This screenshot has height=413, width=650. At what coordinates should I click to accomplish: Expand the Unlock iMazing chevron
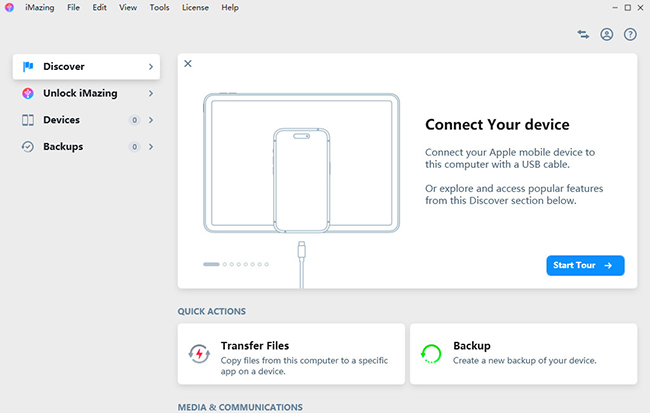tap(151, 94)
